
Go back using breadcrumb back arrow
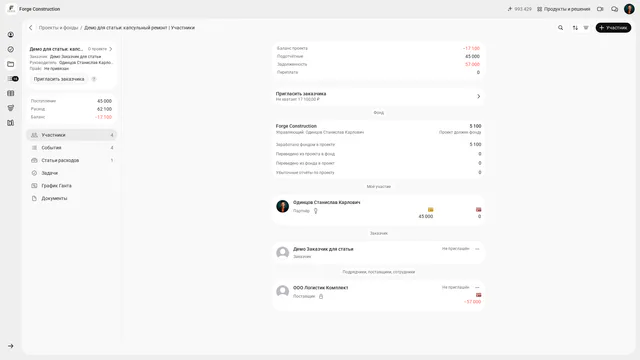click(x=31, y=28)
